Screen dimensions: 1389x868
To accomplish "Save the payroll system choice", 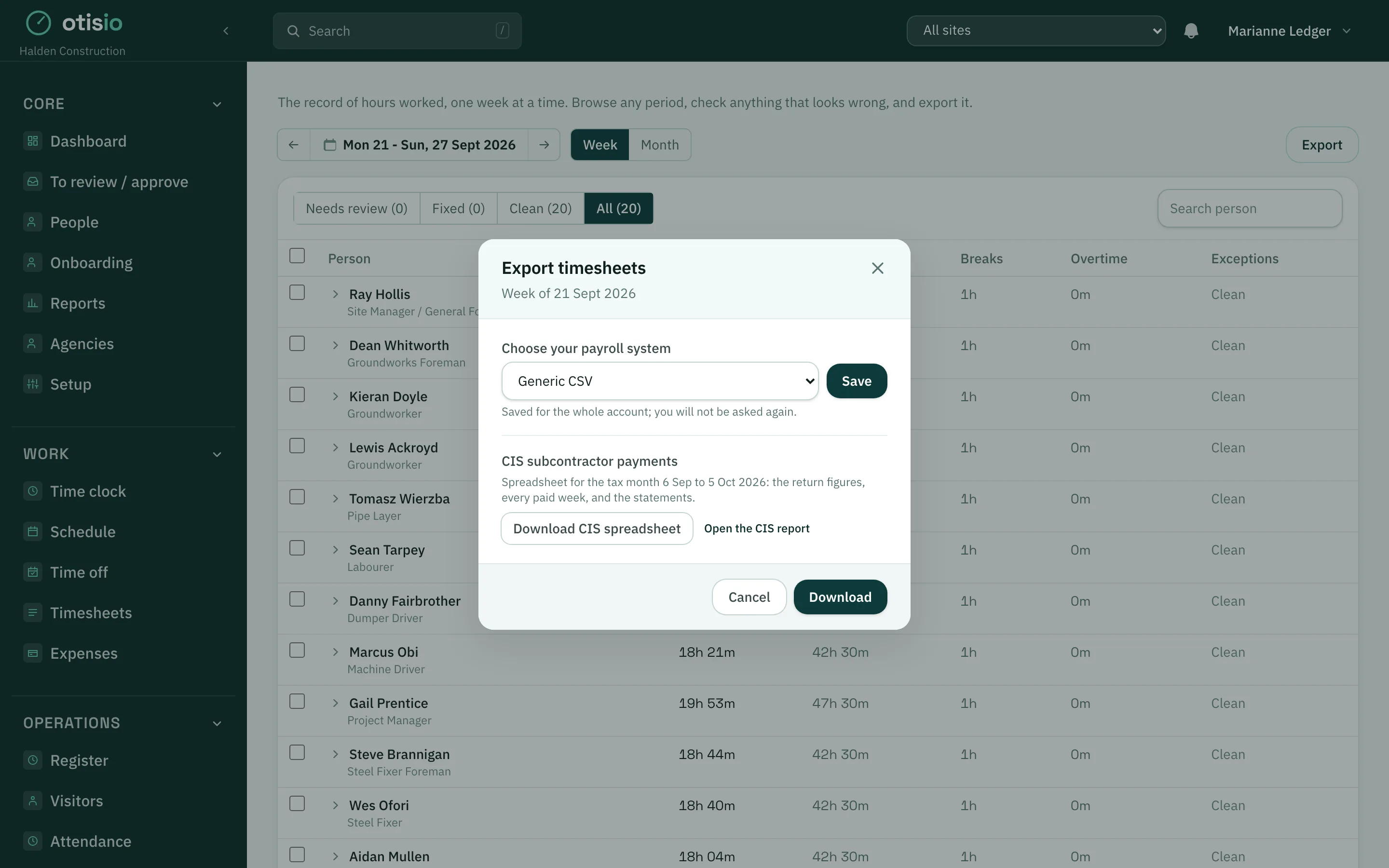I will (x=857, y=381).
